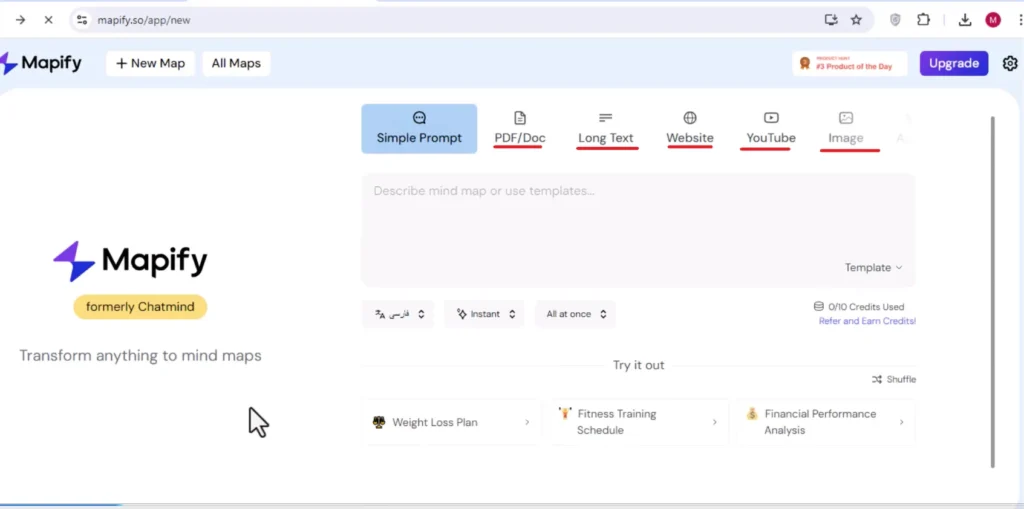Click the large Mapify logo on left
Screen dimensions: 1024x509
(x=131, y=261)
